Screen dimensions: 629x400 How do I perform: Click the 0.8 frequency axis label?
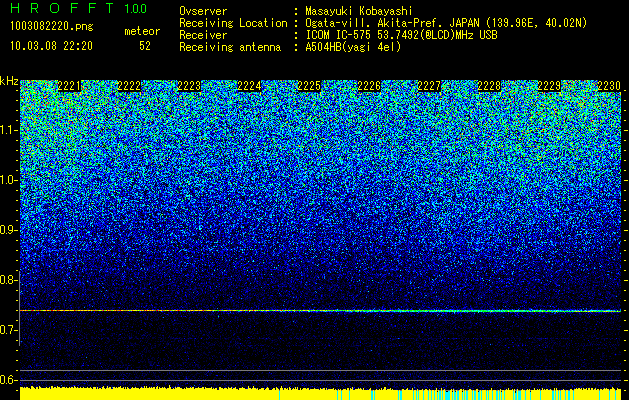[8, 280]
